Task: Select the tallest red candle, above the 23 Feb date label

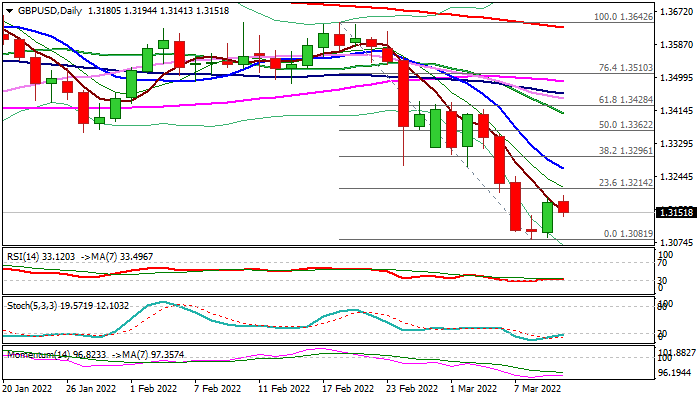Action: 403,93
